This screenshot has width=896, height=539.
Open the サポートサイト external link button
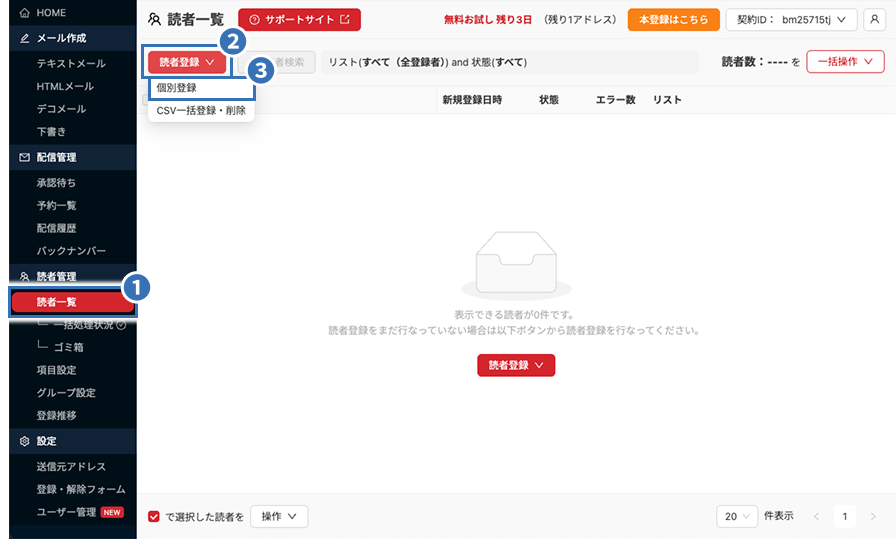pyautogui.click(x=299, y=19)
